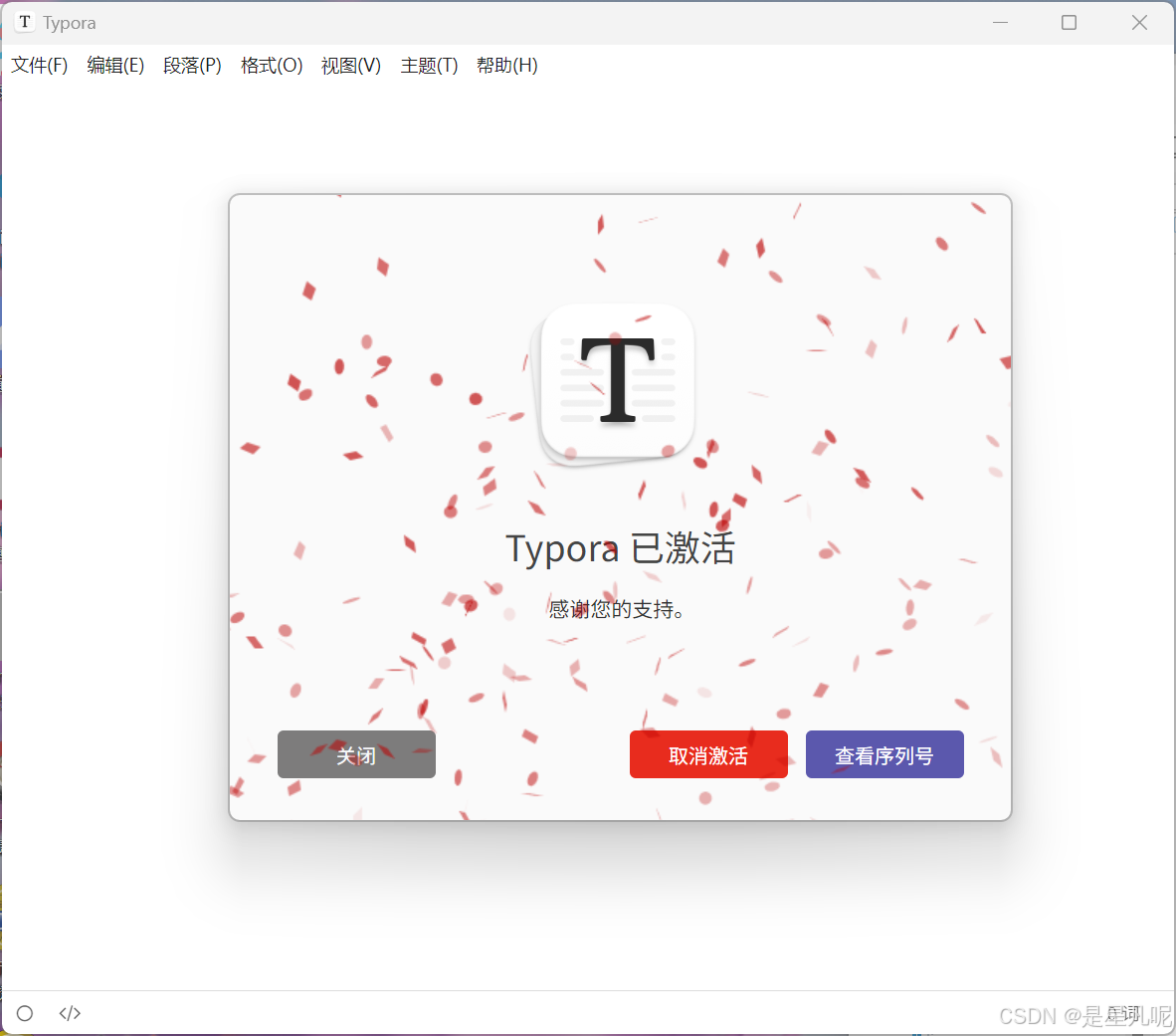Viewport: 1176px width, 1036px height.
Task: Toggle sidebar with circle icon in status bar
Action: 25,1013
